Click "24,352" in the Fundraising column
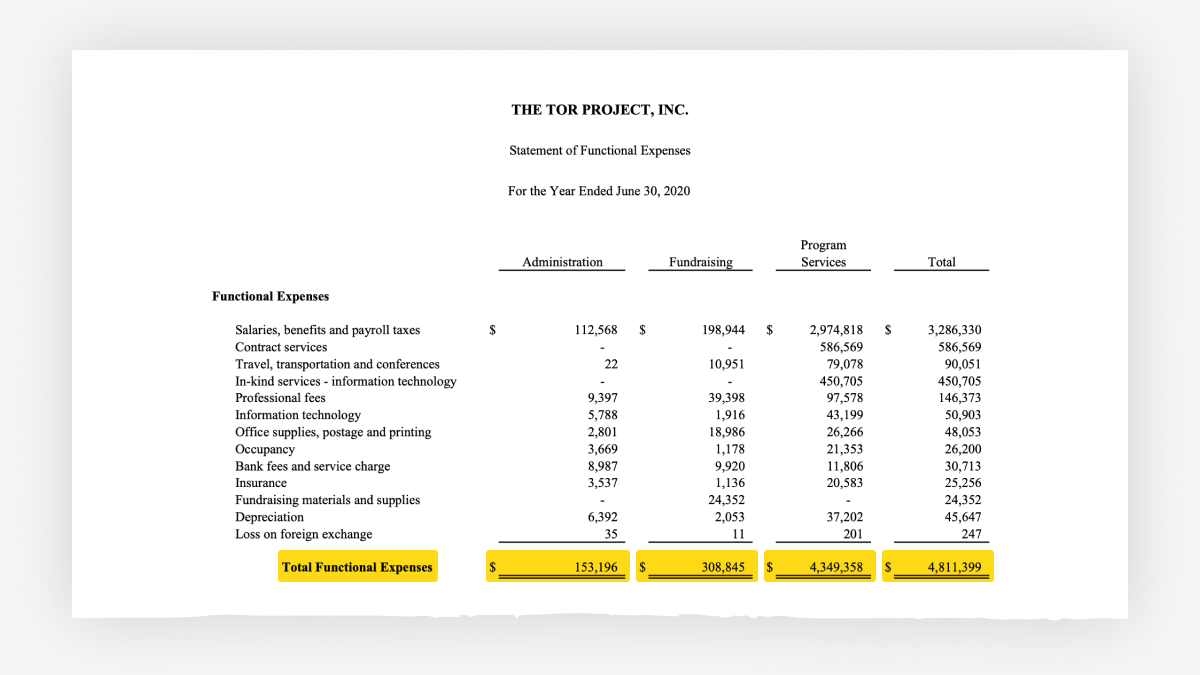The height and width of the screenshot is (675, 1200). tap(726, 500)
